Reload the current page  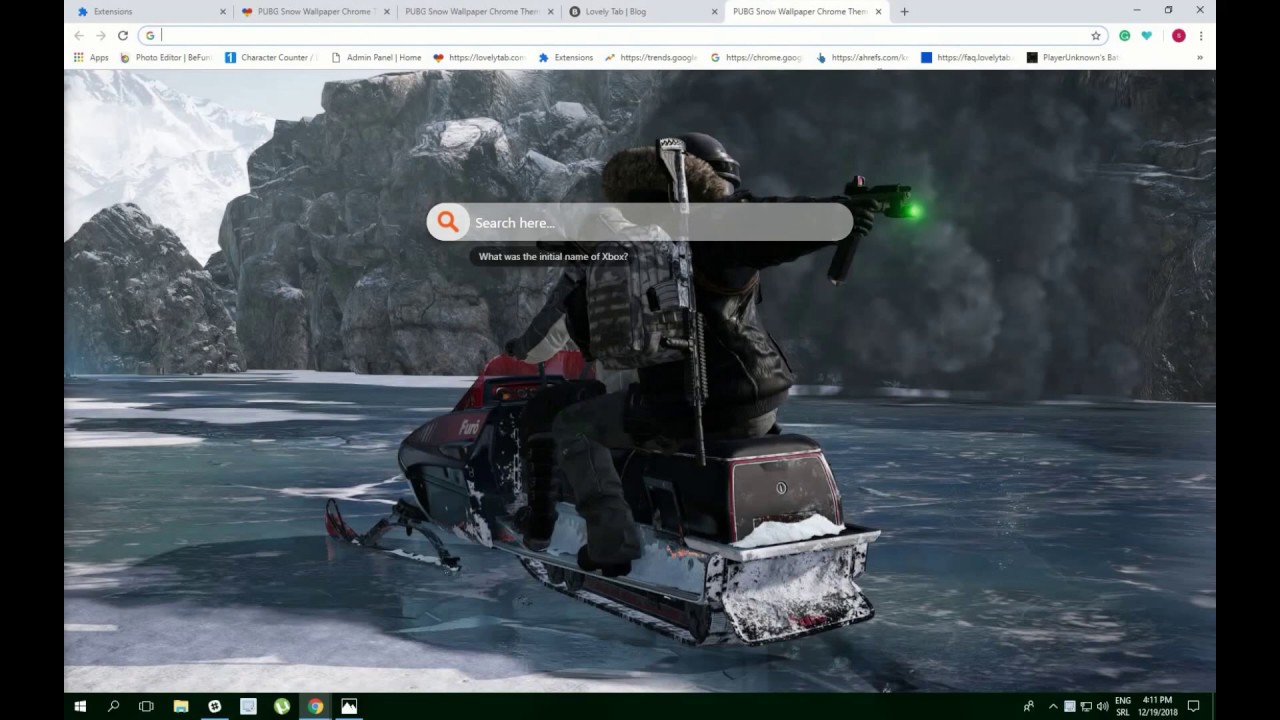click(x=123, y=35)
